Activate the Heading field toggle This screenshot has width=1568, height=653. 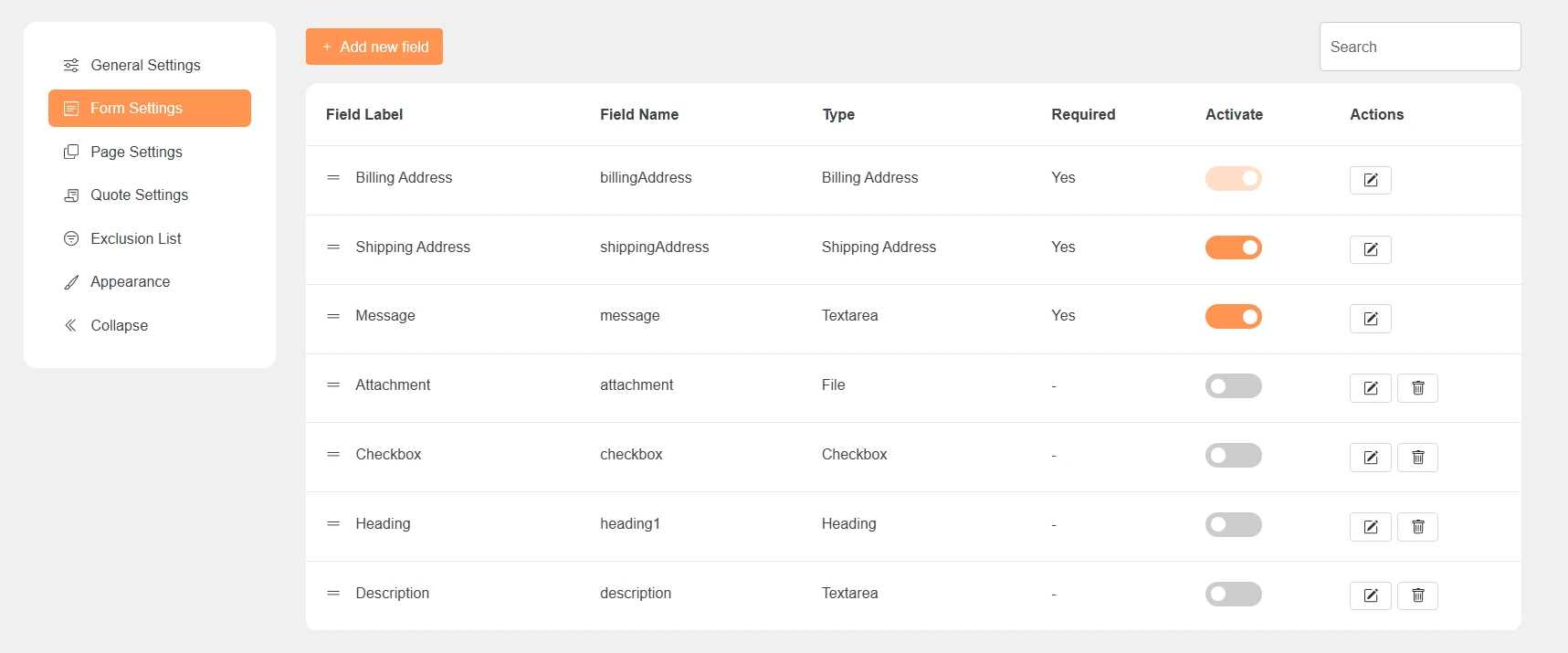(x=1233, y=525)
